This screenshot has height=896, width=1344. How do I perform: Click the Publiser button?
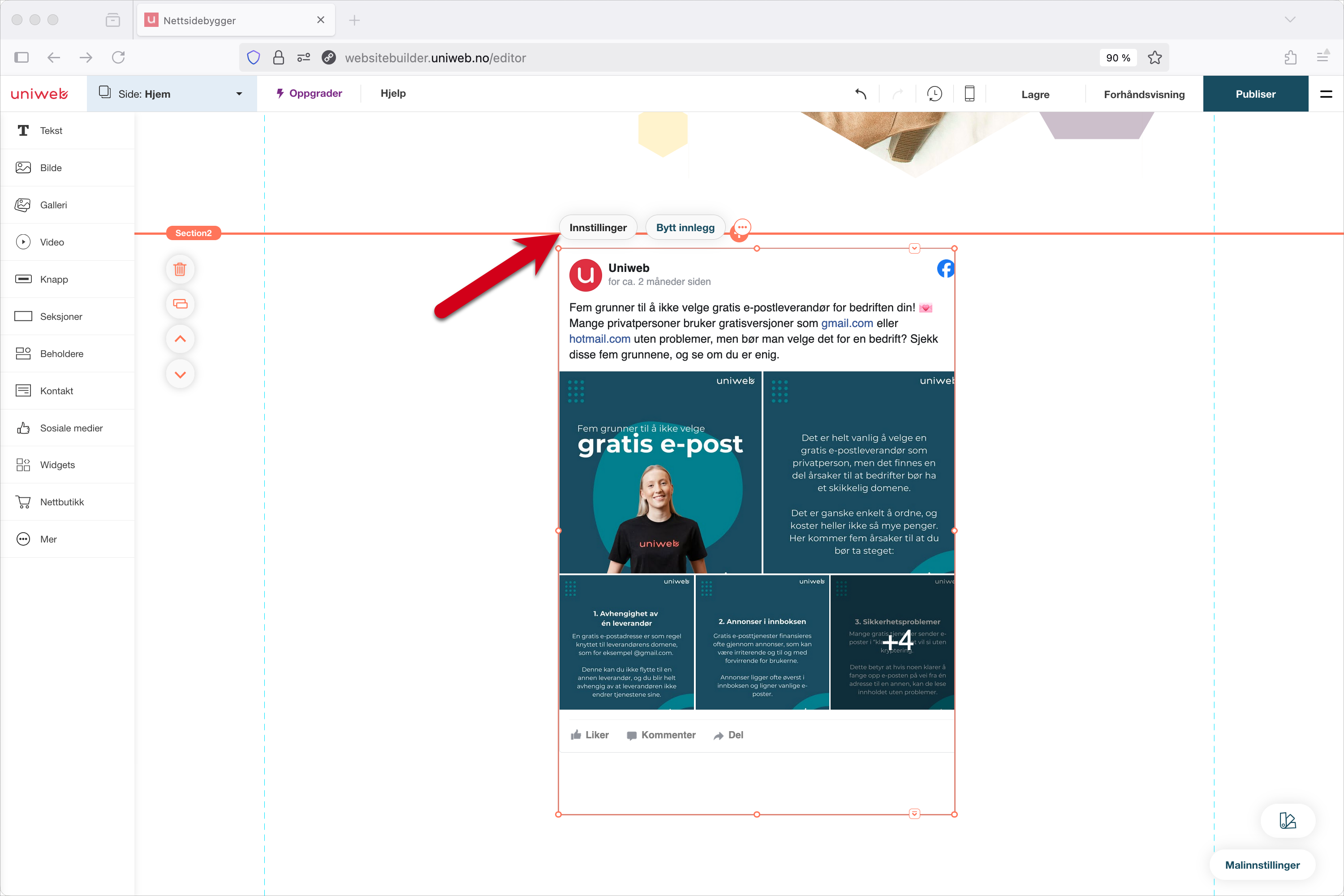click(1255, 94)
